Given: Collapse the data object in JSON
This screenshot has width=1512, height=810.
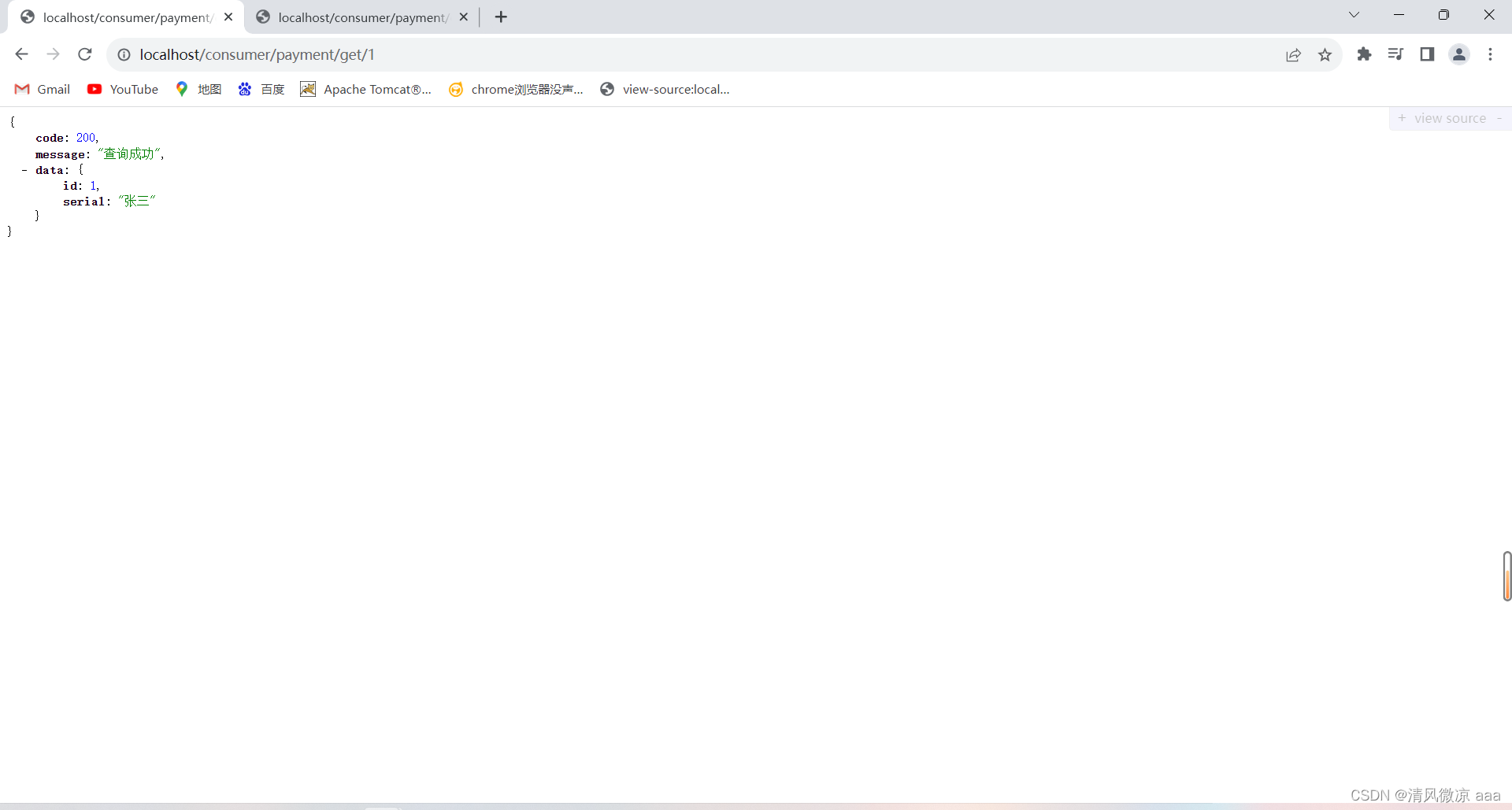Looking at the screenshot, I should pyautogui.click(x=24, y=170).
